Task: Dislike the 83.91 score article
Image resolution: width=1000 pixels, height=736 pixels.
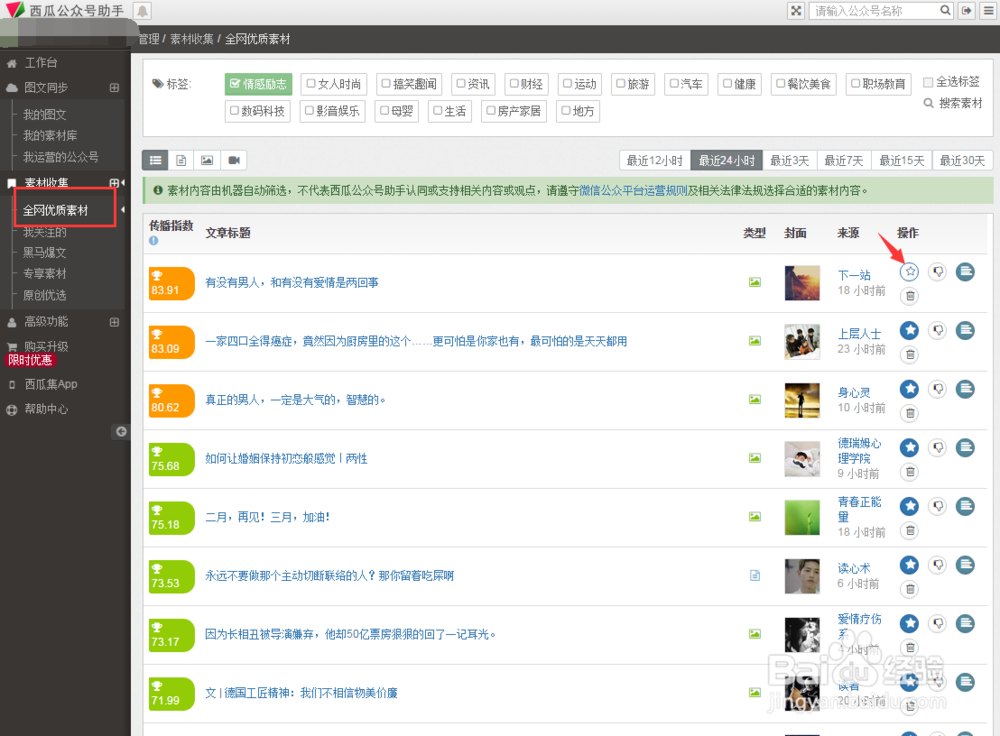Action: [938, 272]
